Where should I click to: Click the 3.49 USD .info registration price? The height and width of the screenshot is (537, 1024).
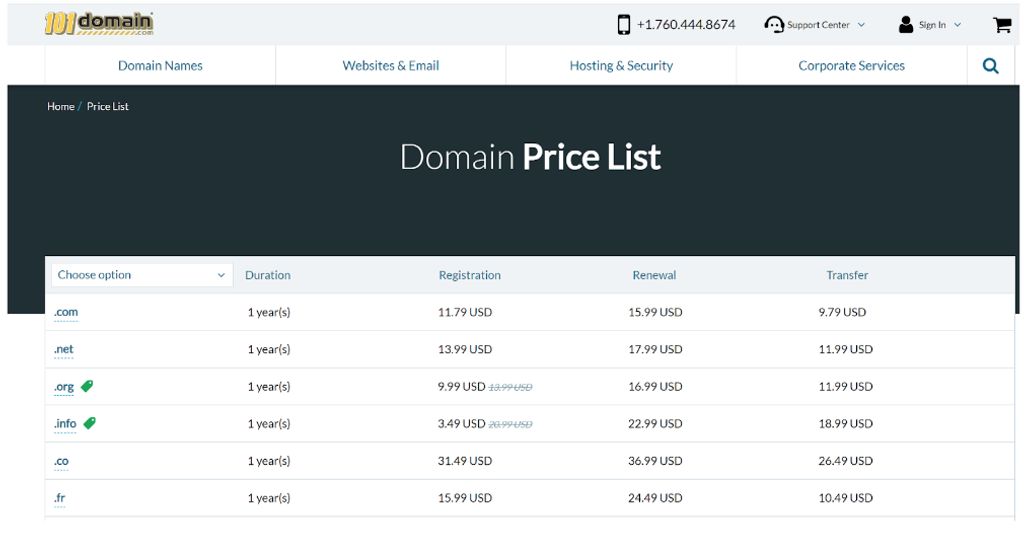tap(462, 424)
